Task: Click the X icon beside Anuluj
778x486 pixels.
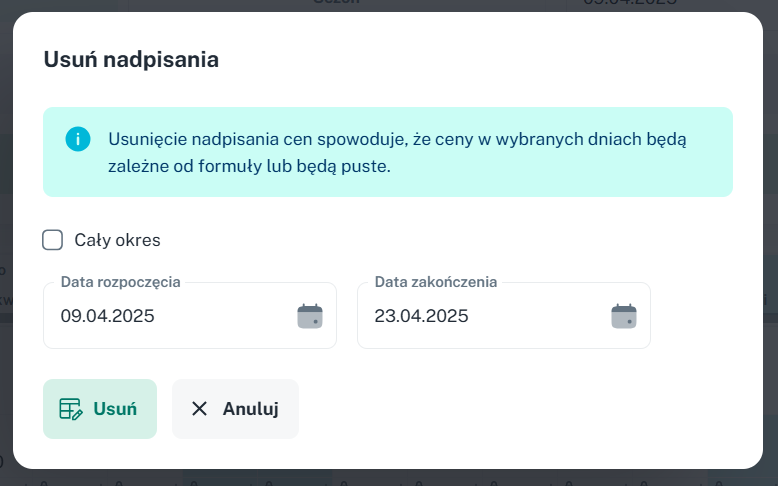Action: (199, 409)
